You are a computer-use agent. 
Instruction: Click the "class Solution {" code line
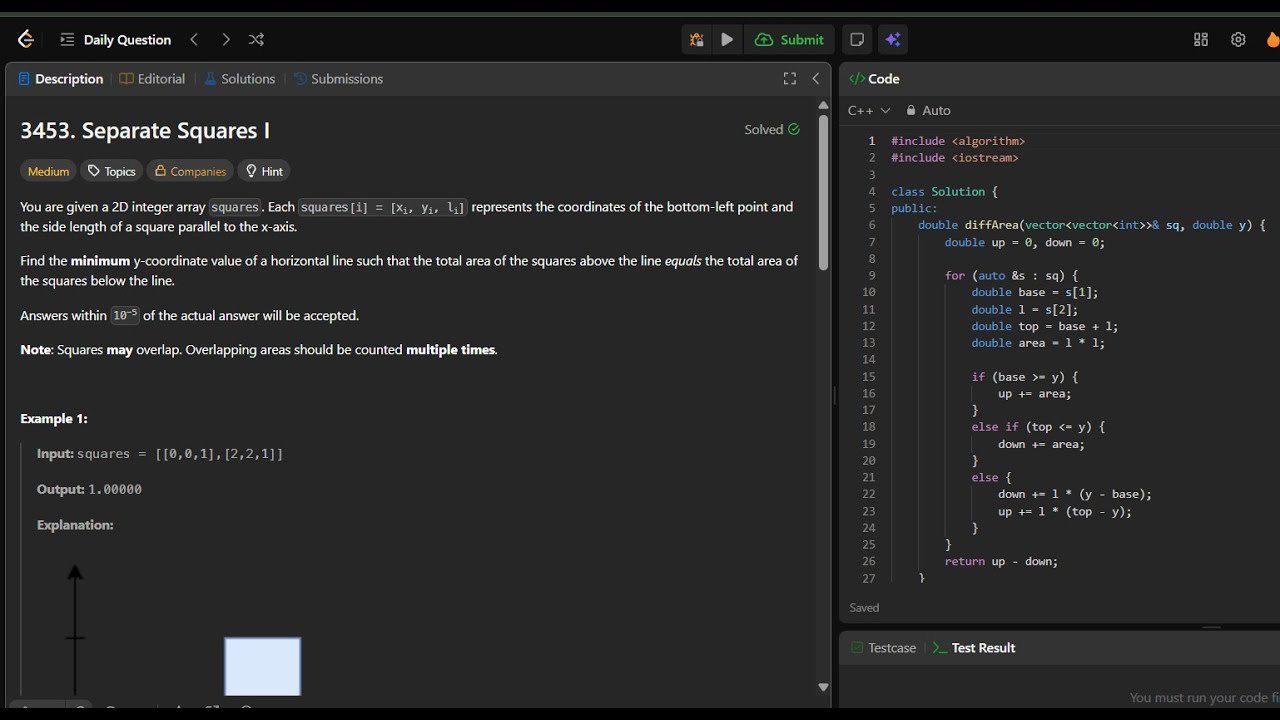pos(945,191)
